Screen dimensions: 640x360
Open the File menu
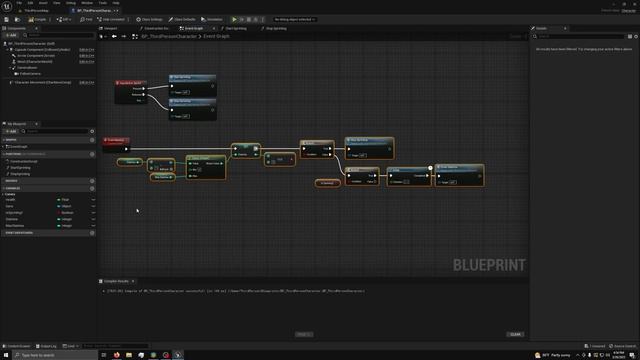(19, 3)
